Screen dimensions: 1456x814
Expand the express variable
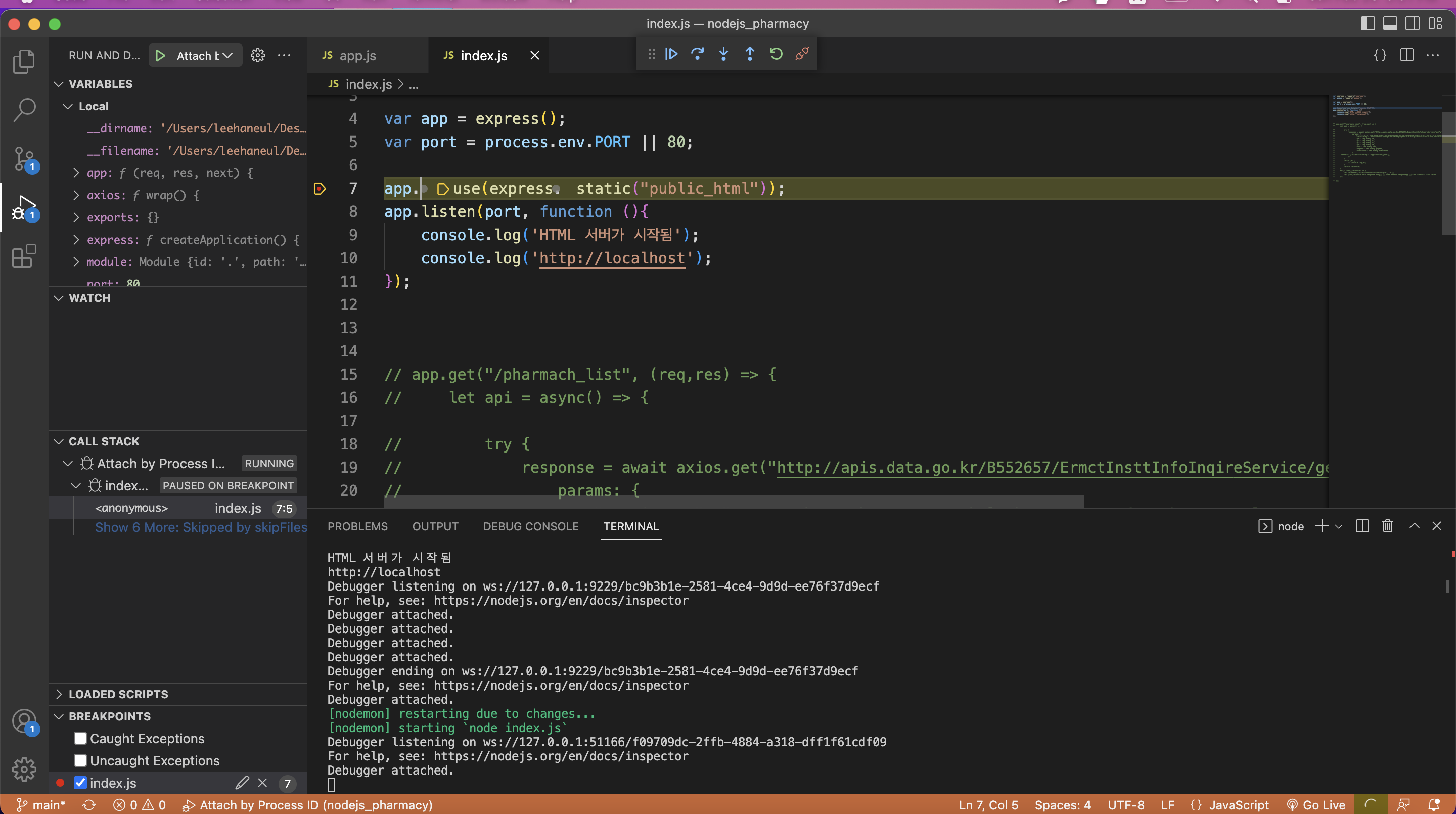pos(76,240)
